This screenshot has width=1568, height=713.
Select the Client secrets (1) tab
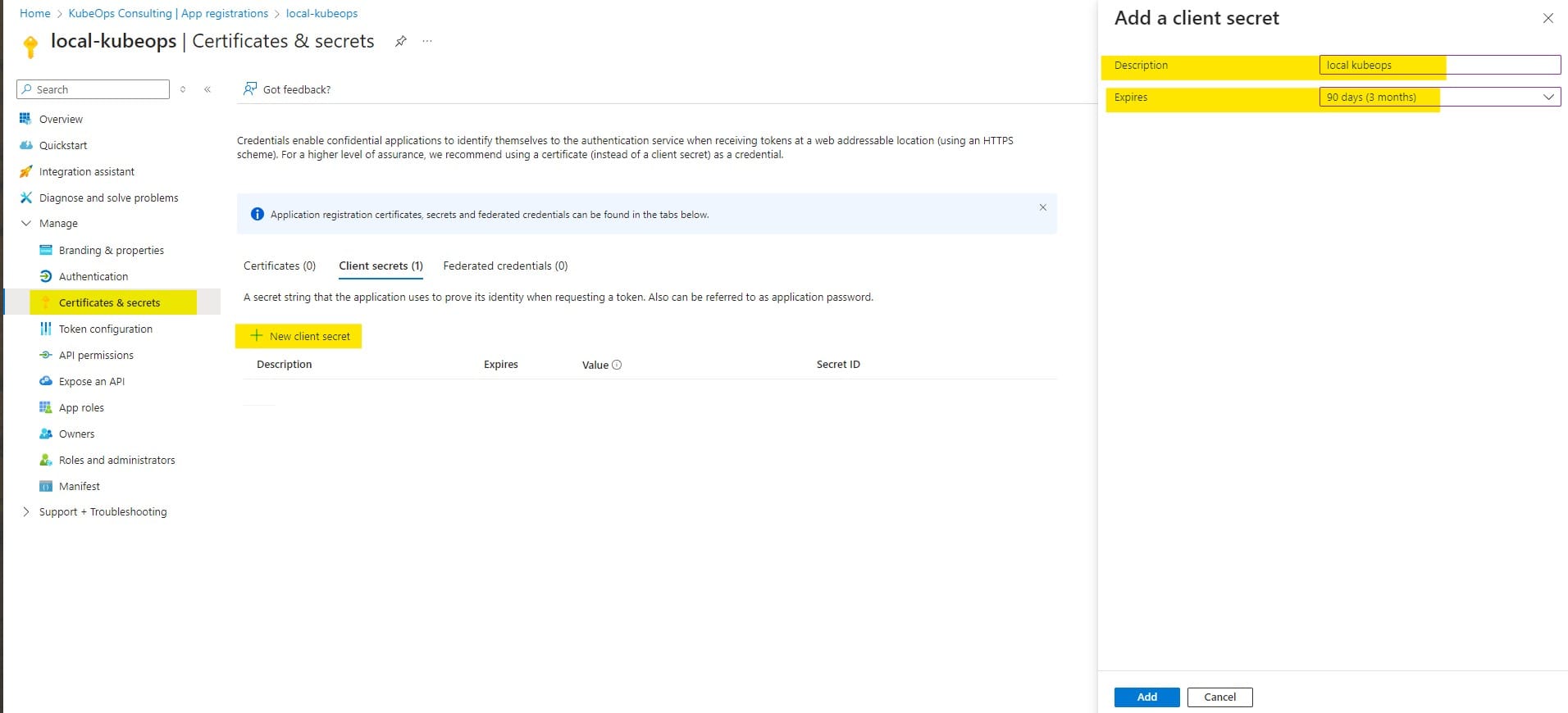pos(381,266)
